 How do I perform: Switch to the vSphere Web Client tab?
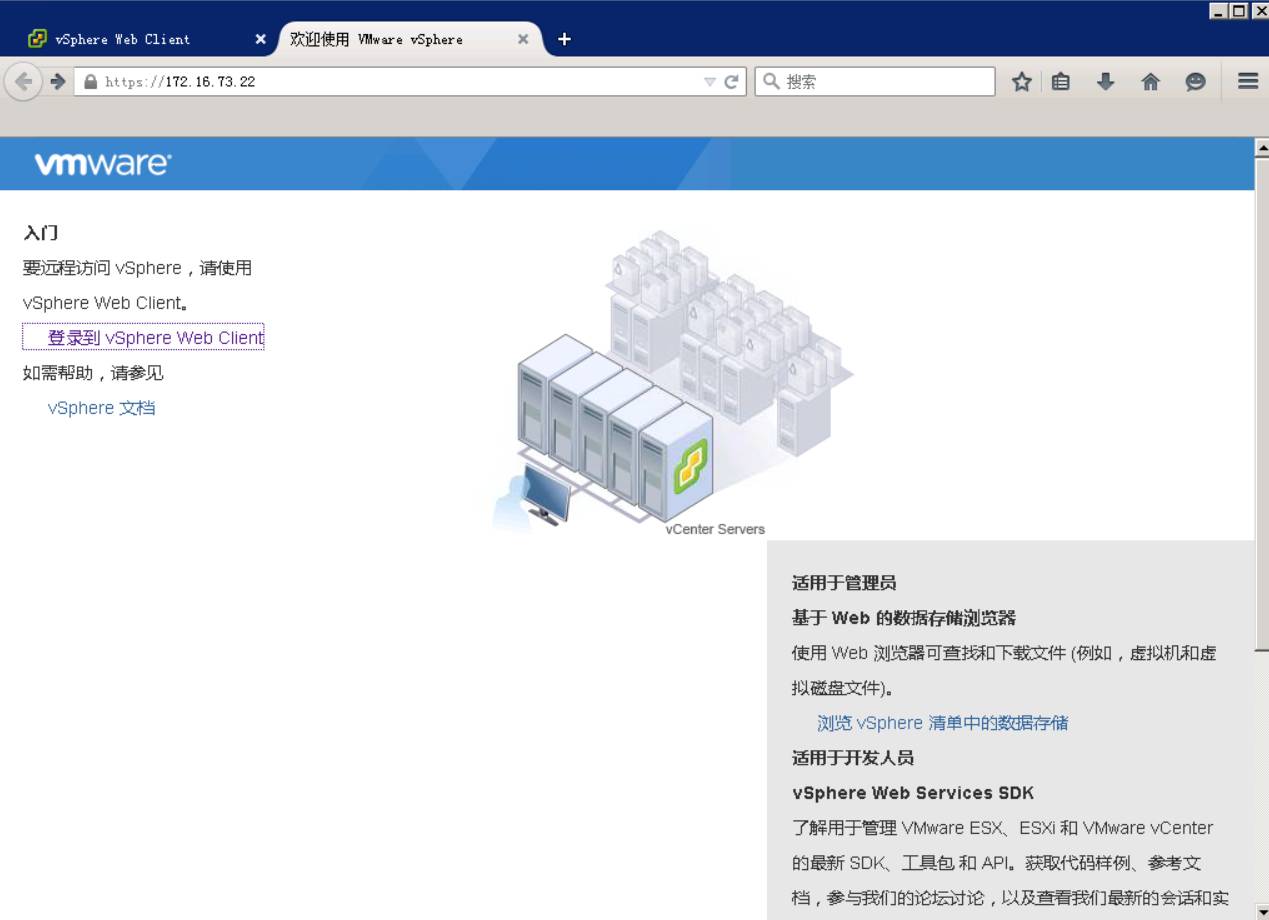pyautogui.click(x=147, y=39)
